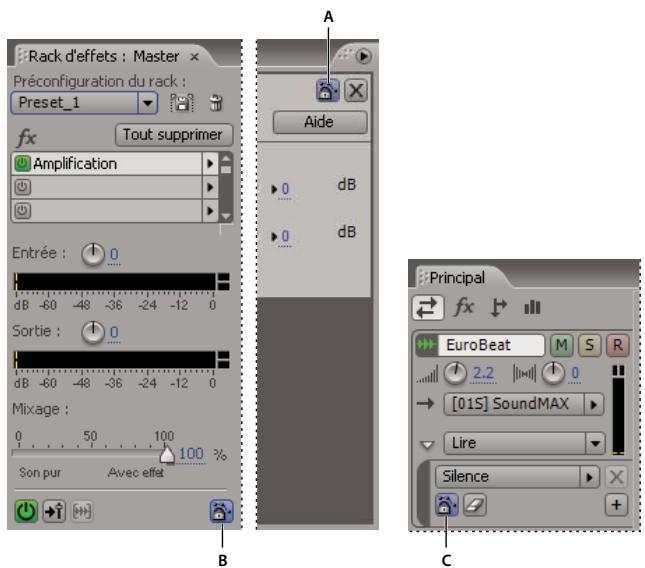Solo the EuroBeat track with S
The image size is (645, 568).
[589, 345]
